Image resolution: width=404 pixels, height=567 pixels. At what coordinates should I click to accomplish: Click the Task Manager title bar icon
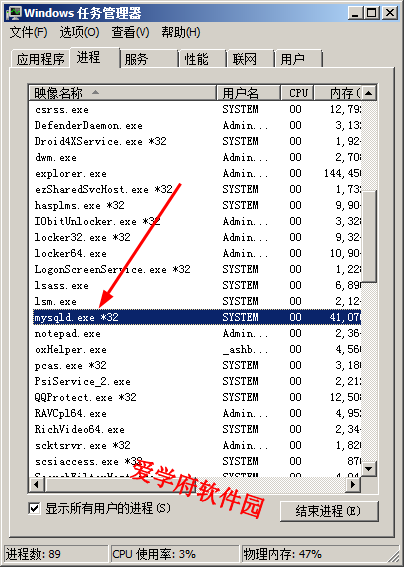coord(14,13)
